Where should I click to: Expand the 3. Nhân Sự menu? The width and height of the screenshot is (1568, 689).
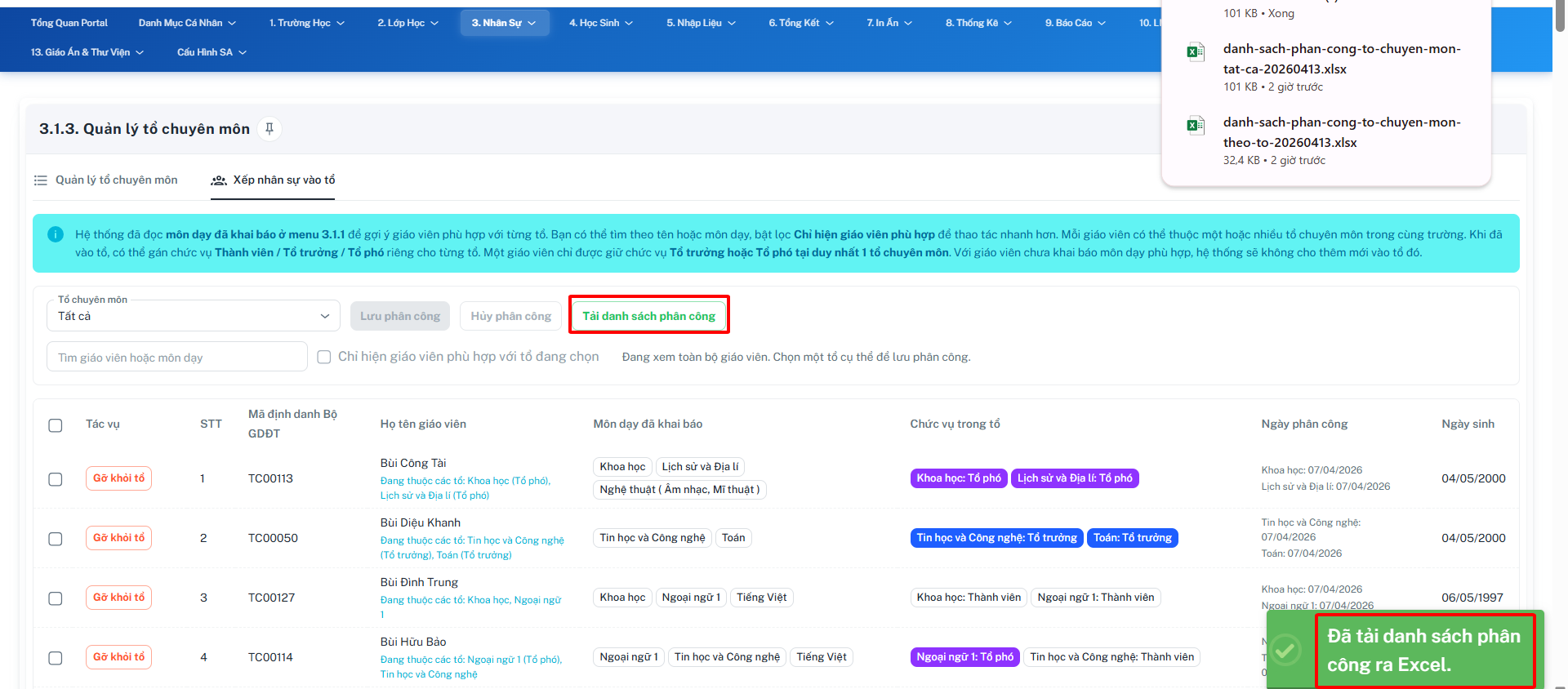pyautogui.click(x=503, y=23)
